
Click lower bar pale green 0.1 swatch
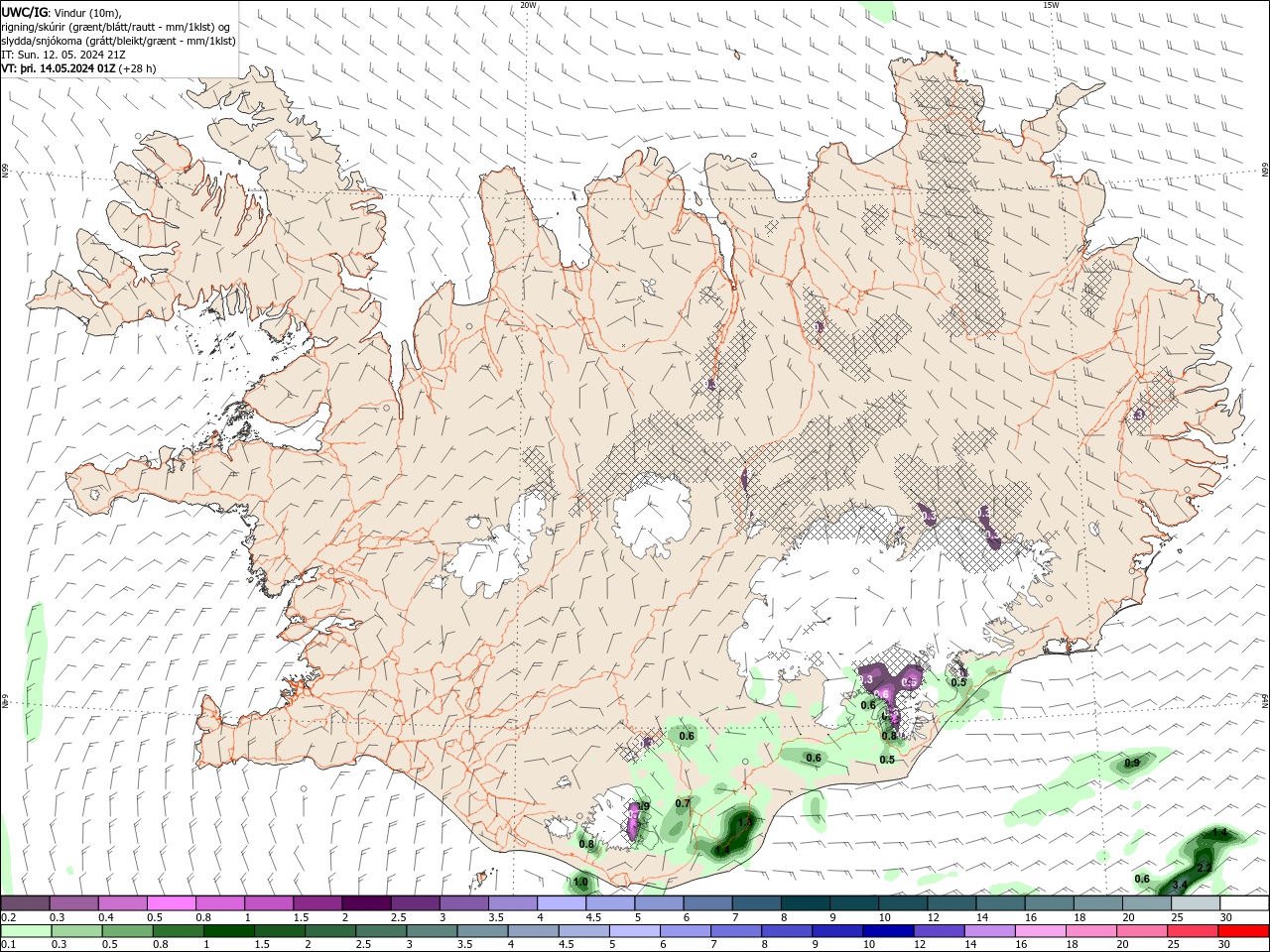point(26,931)
